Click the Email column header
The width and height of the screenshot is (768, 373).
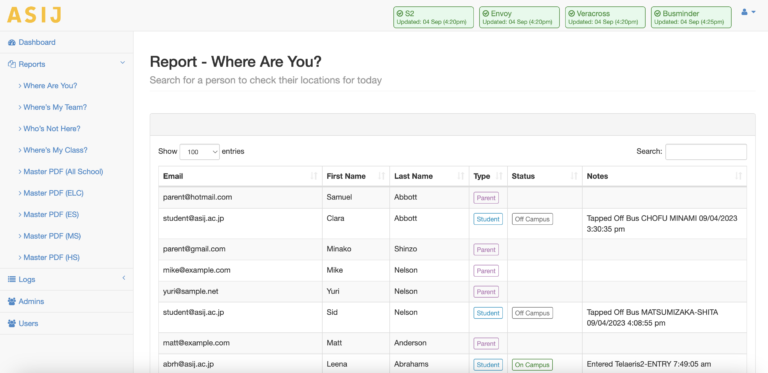240,176
